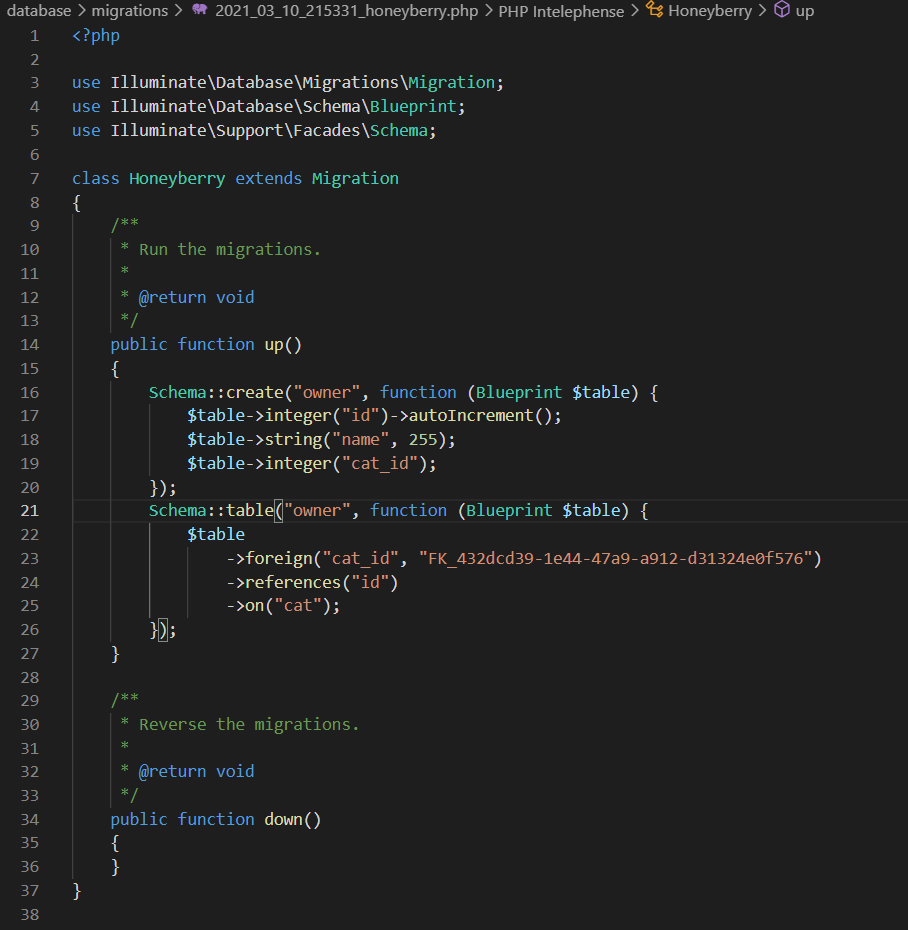The image size is (908, 930).
Task: Select the 'up' method breadcrumb
Action: point(805,11)
